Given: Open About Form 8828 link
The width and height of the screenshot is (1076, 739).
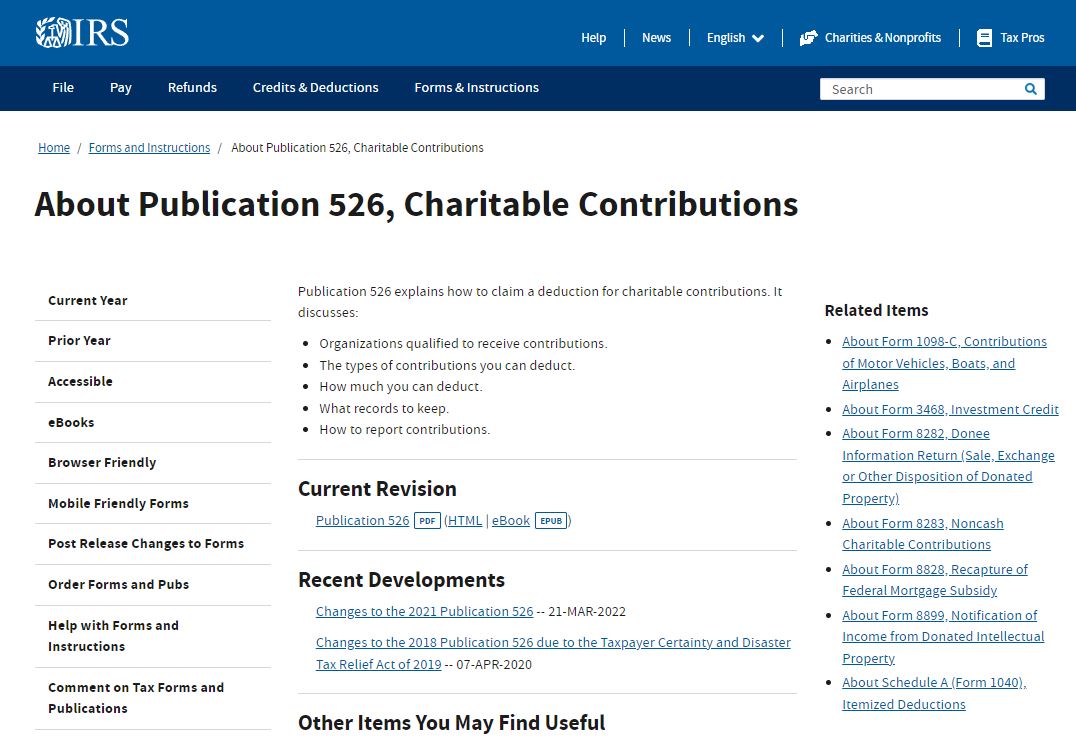Looking at the screenshot, I should [935, 580].
